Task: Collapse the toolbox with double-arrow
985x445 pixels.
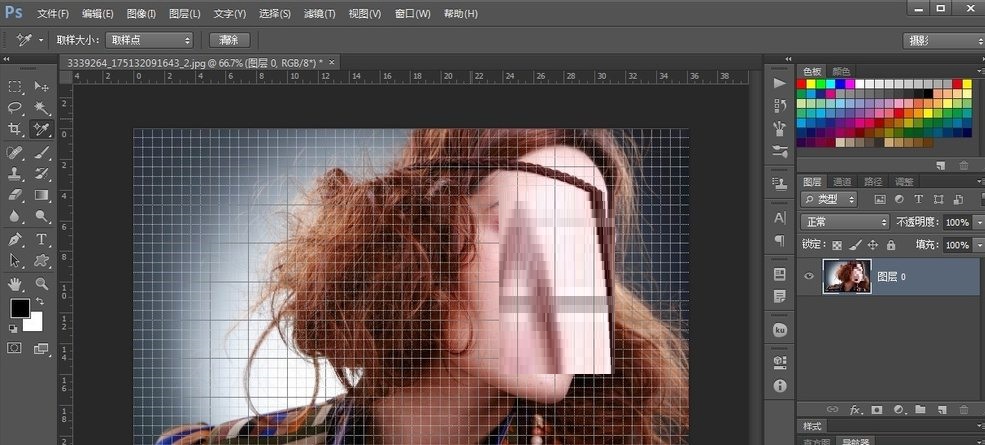Action: [6, 59]
